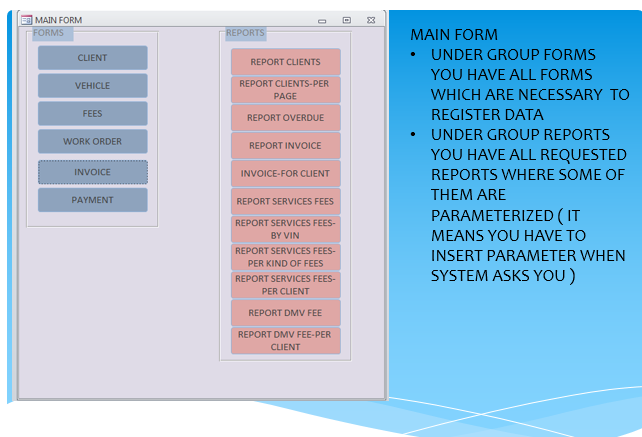Image resolution: width=642 pixels, height=437 pixels.
Task: Open REPORT DMV FEE
Action: [x=285, y=313]
